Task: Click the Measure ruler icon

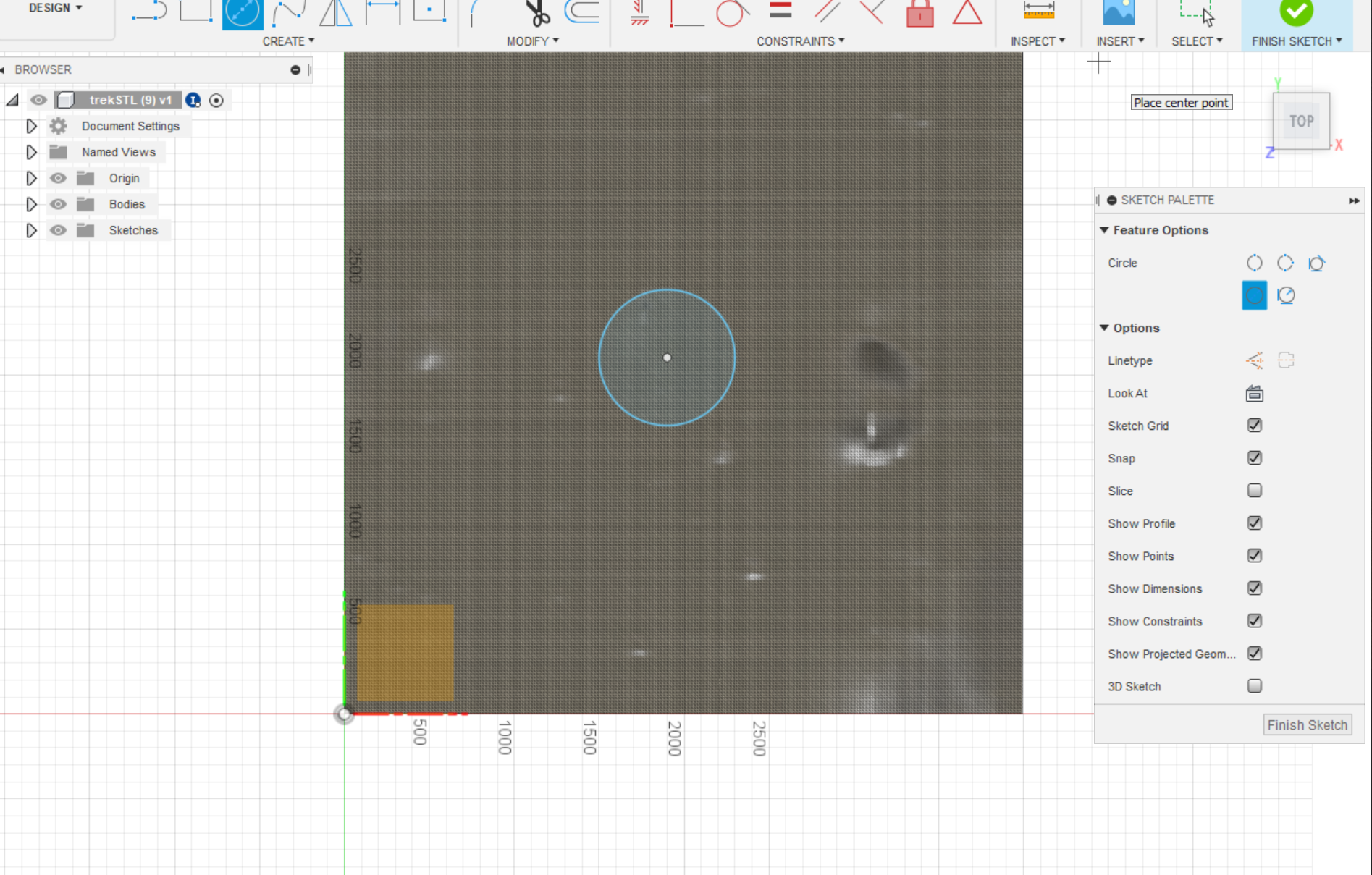Action: coord(1038,10)
